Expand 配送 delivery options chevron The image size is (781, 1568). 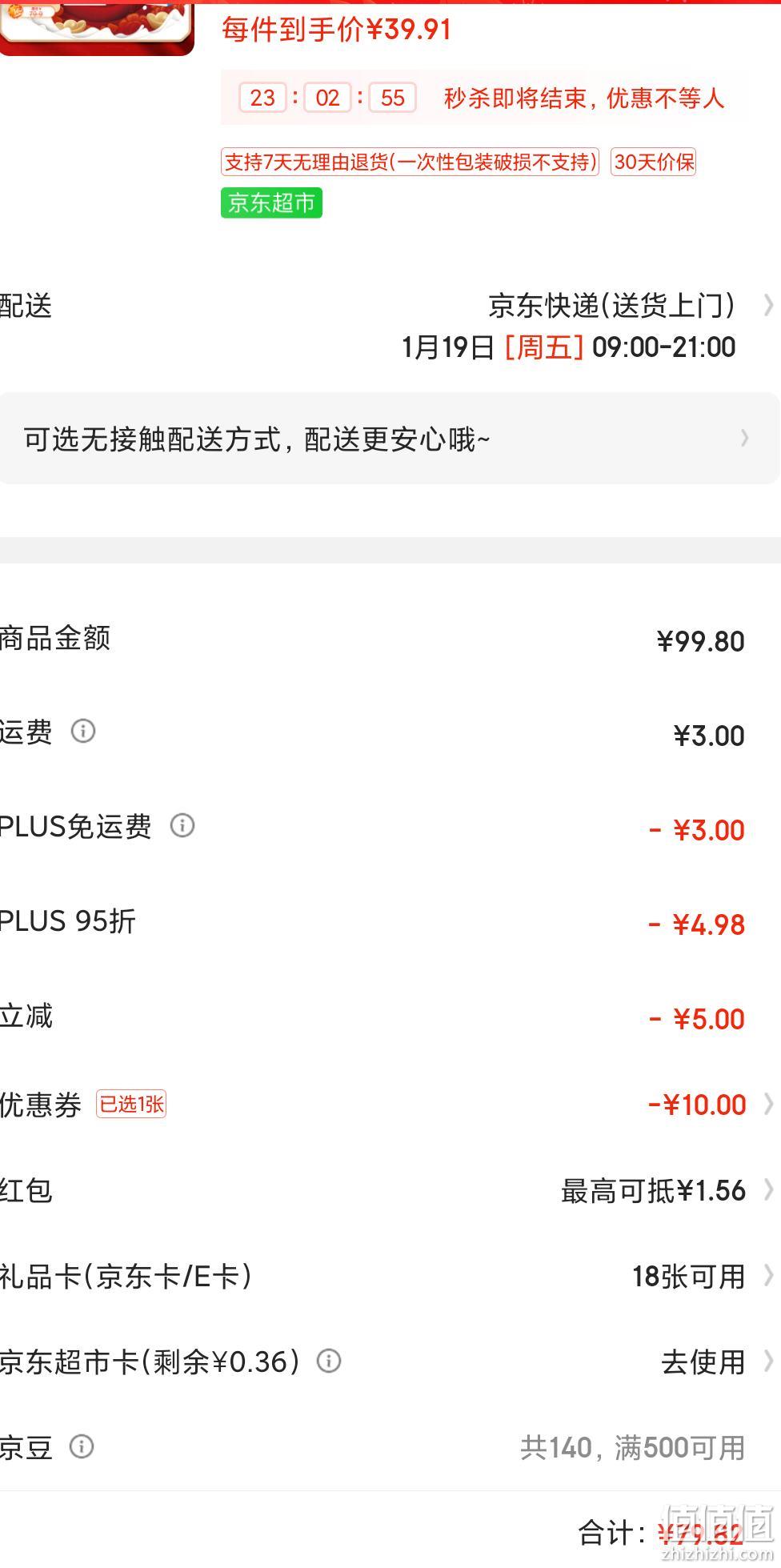click(768, 305)
